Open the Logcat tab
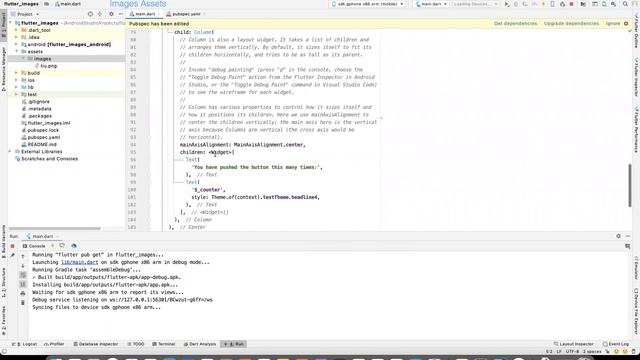Image resolution: width=640 pixels, height=360 pixels. tap(24, 344)
